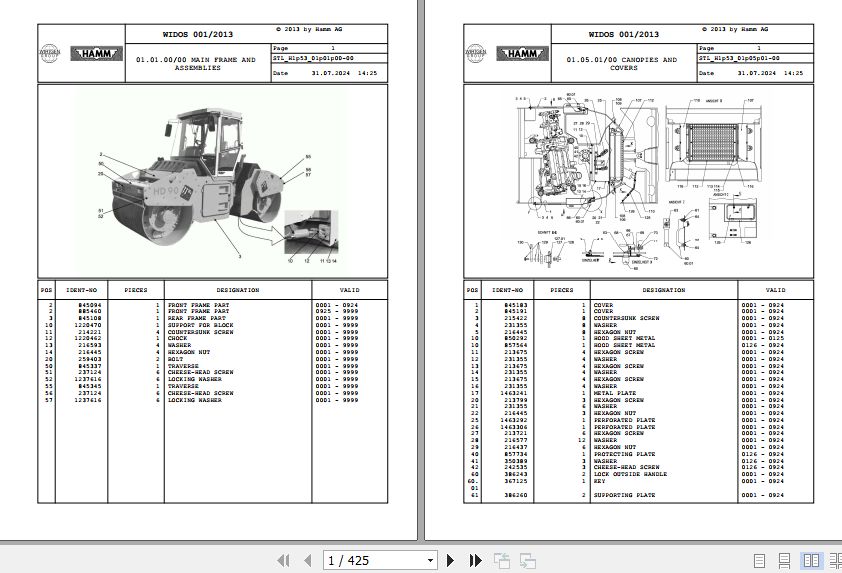Select 'STL_H1p53_01p05p01-00' reference on right page
Image resolution: width=842 pixels, height=573 pixels.
[738, 58]
